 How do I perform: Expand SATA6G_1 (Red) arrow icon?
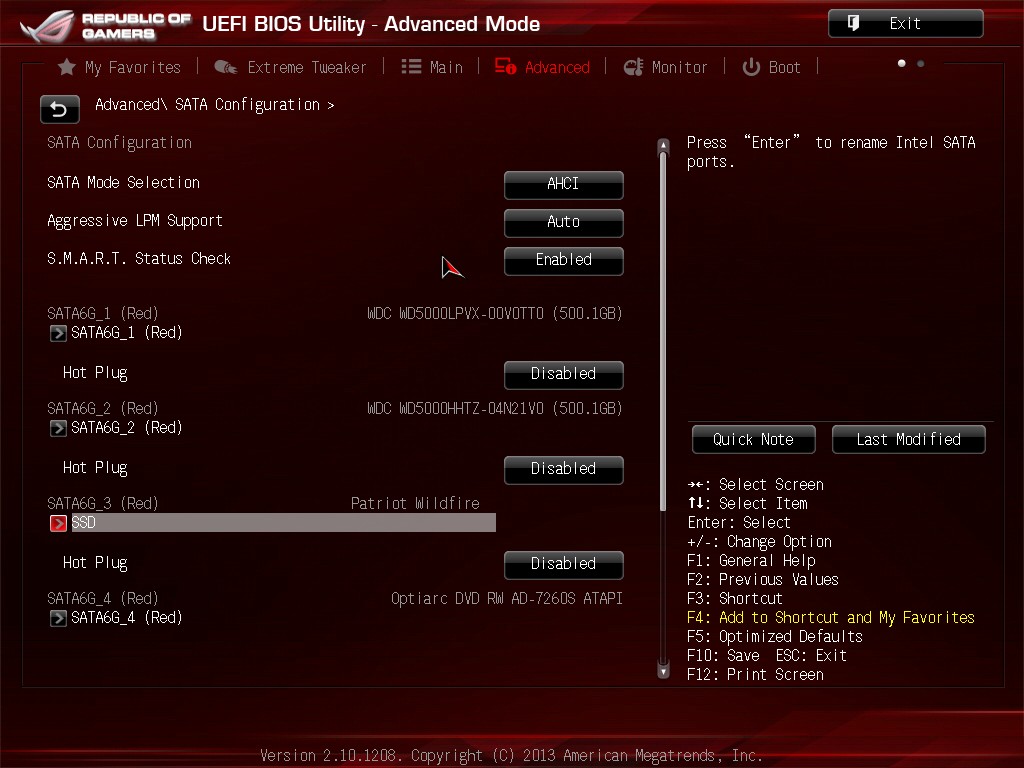tap(58, 333)
